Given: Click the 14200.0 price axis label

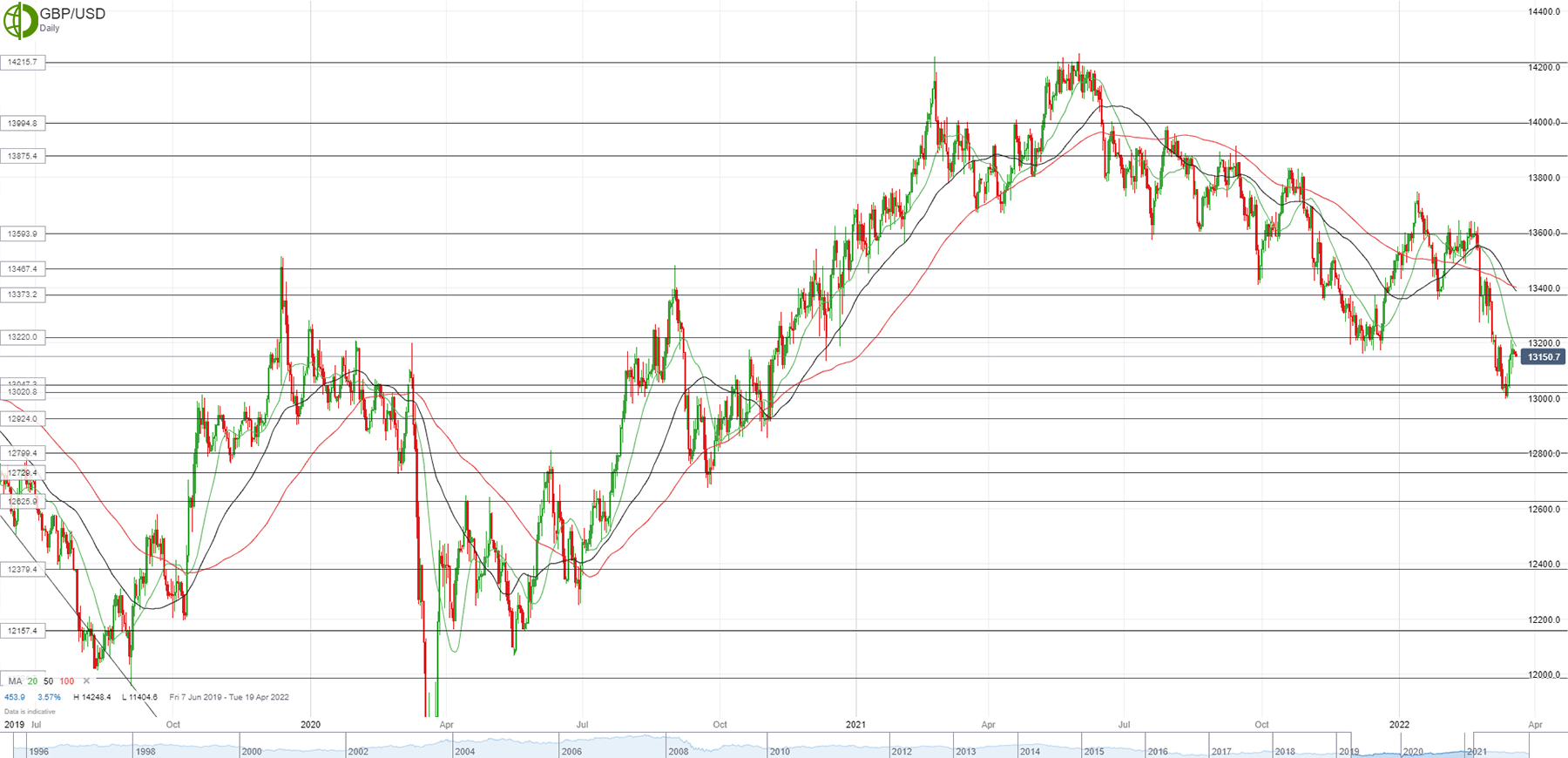Looking at the screenshot, I should (x=1544, y=68).
